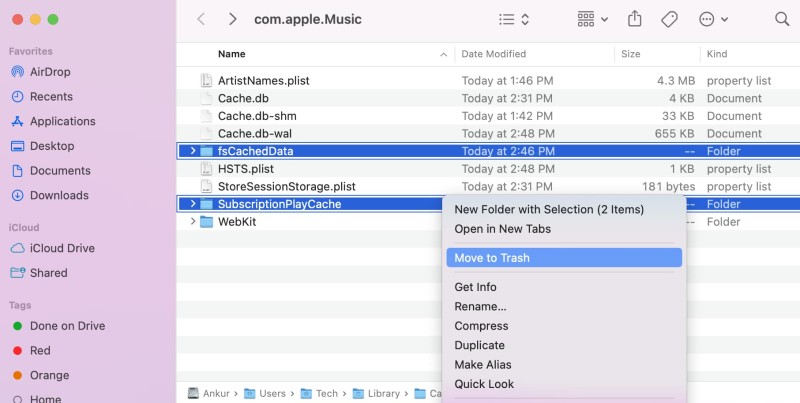Image resolution: width=800 pixels, height=403 pixels.
Task: Go back with the left chevron button
Action: (201, 19)
